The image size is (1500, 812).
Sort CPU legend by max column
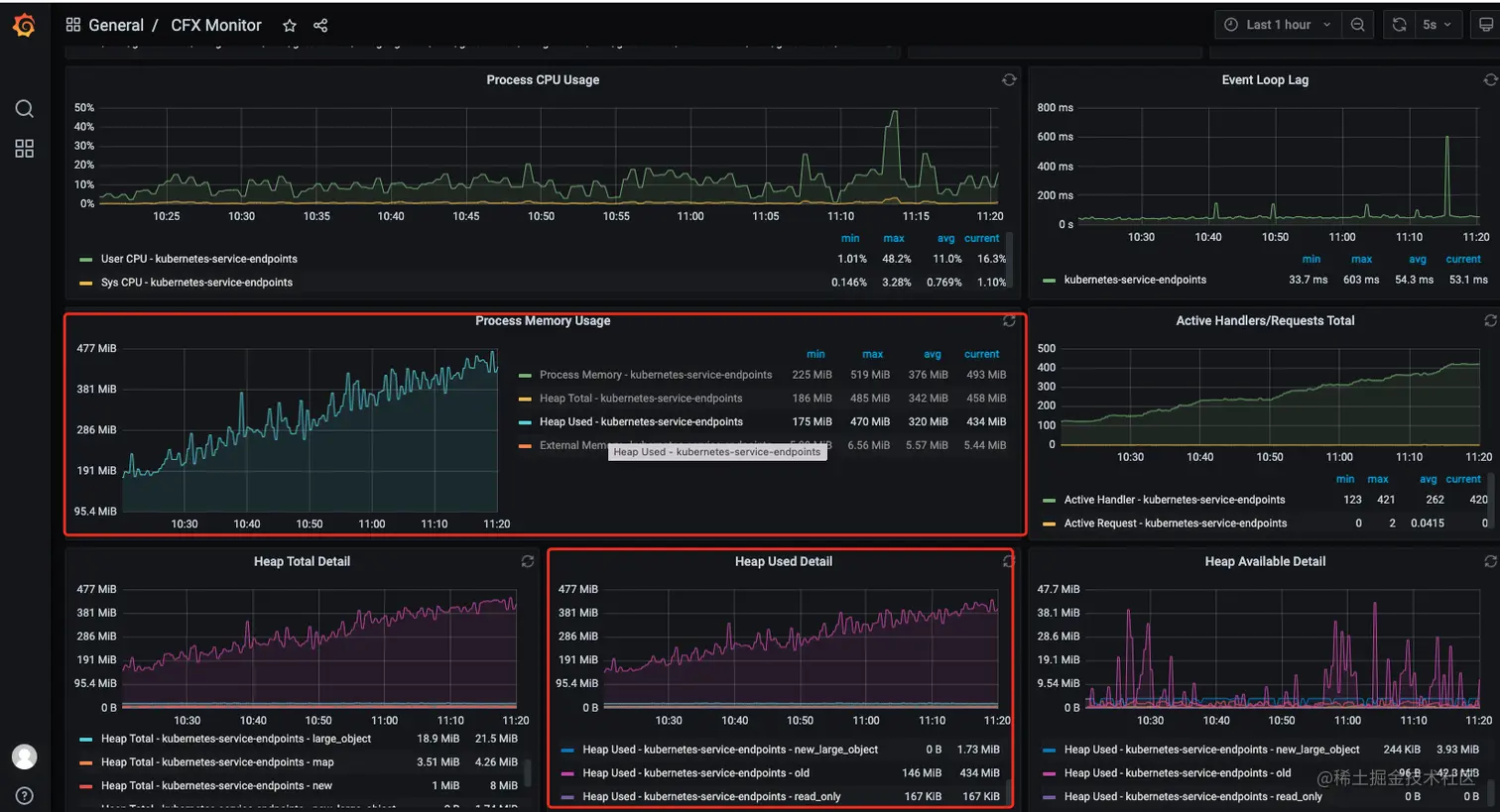[x=894, y=239]
